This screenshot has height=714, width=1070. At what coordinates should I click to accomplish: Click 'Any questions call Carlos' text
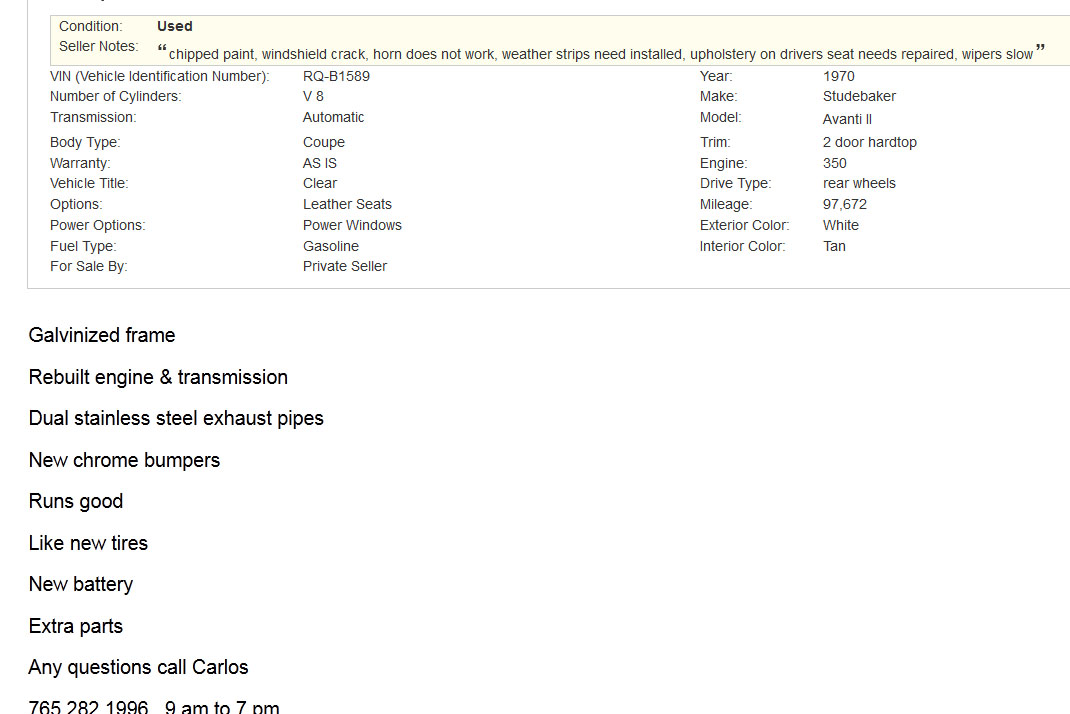click(x=138, y=667)
